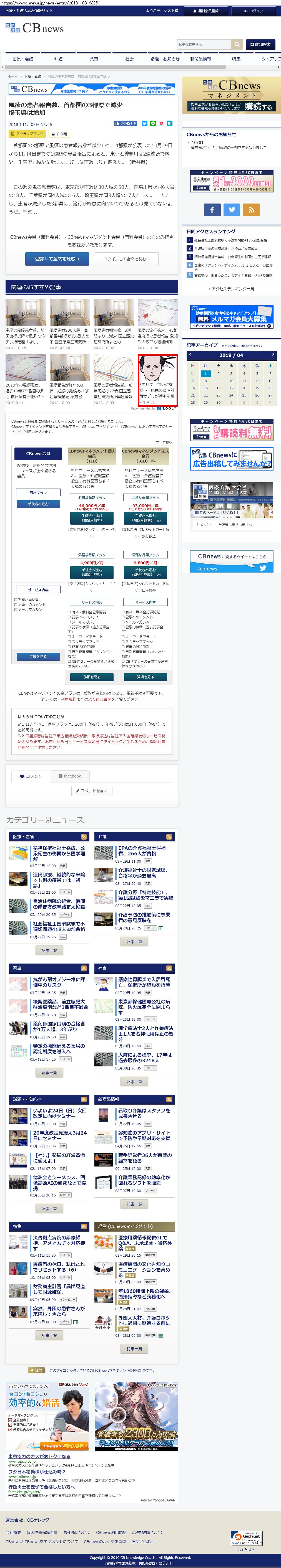The height and width of the screenshot is (1568, 281).
Task: Click the search magnifier icon in header
Action: tap(237, 44)
